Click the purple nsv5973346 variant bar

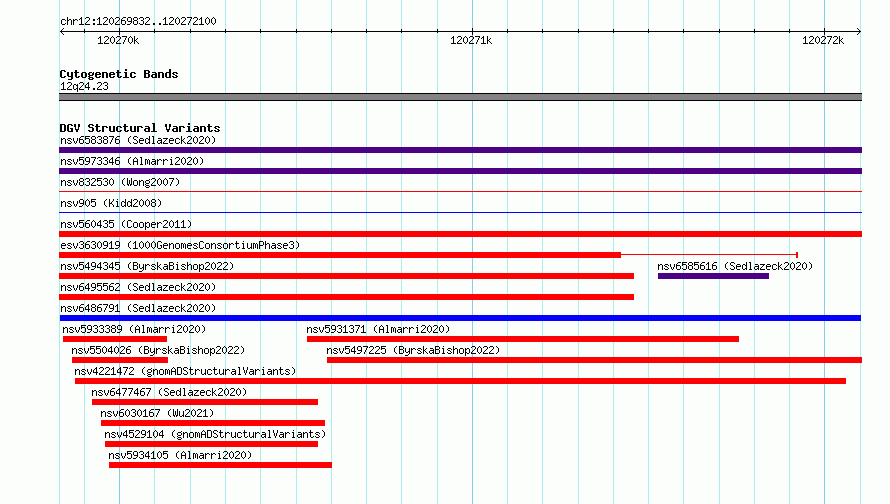pos(460,171)
